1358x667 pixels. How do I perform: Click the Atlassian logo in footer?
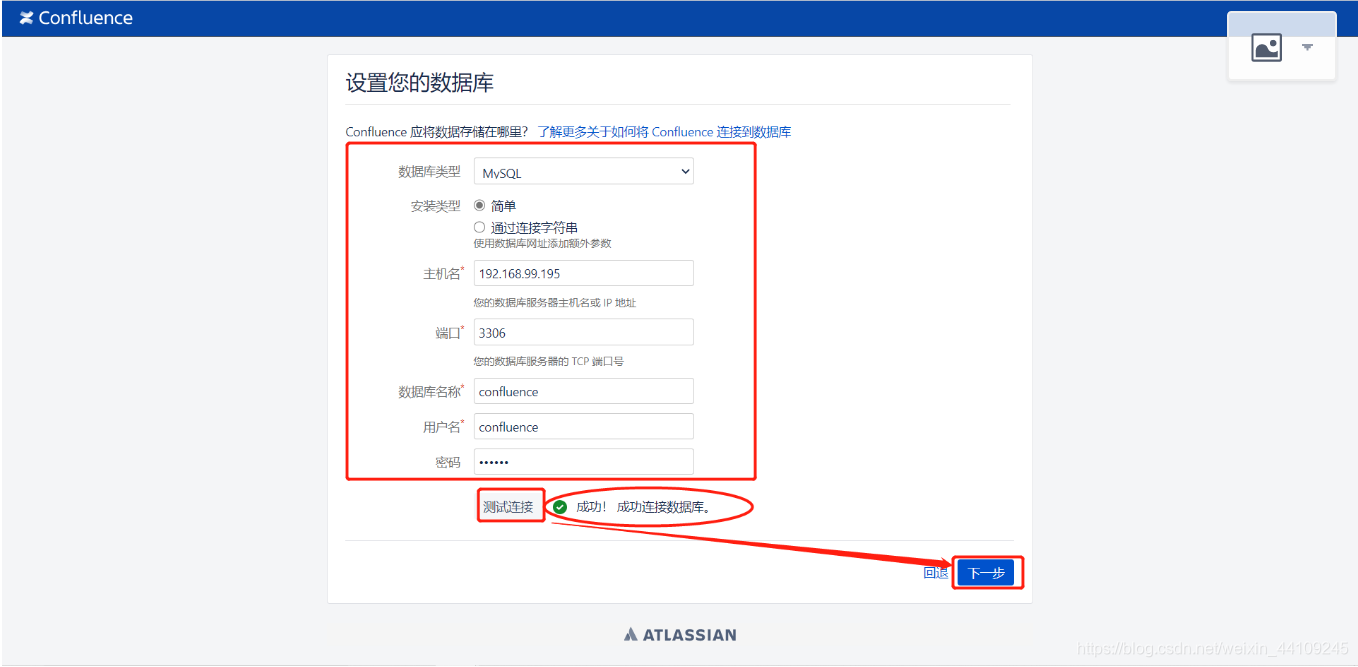[680, 634]
